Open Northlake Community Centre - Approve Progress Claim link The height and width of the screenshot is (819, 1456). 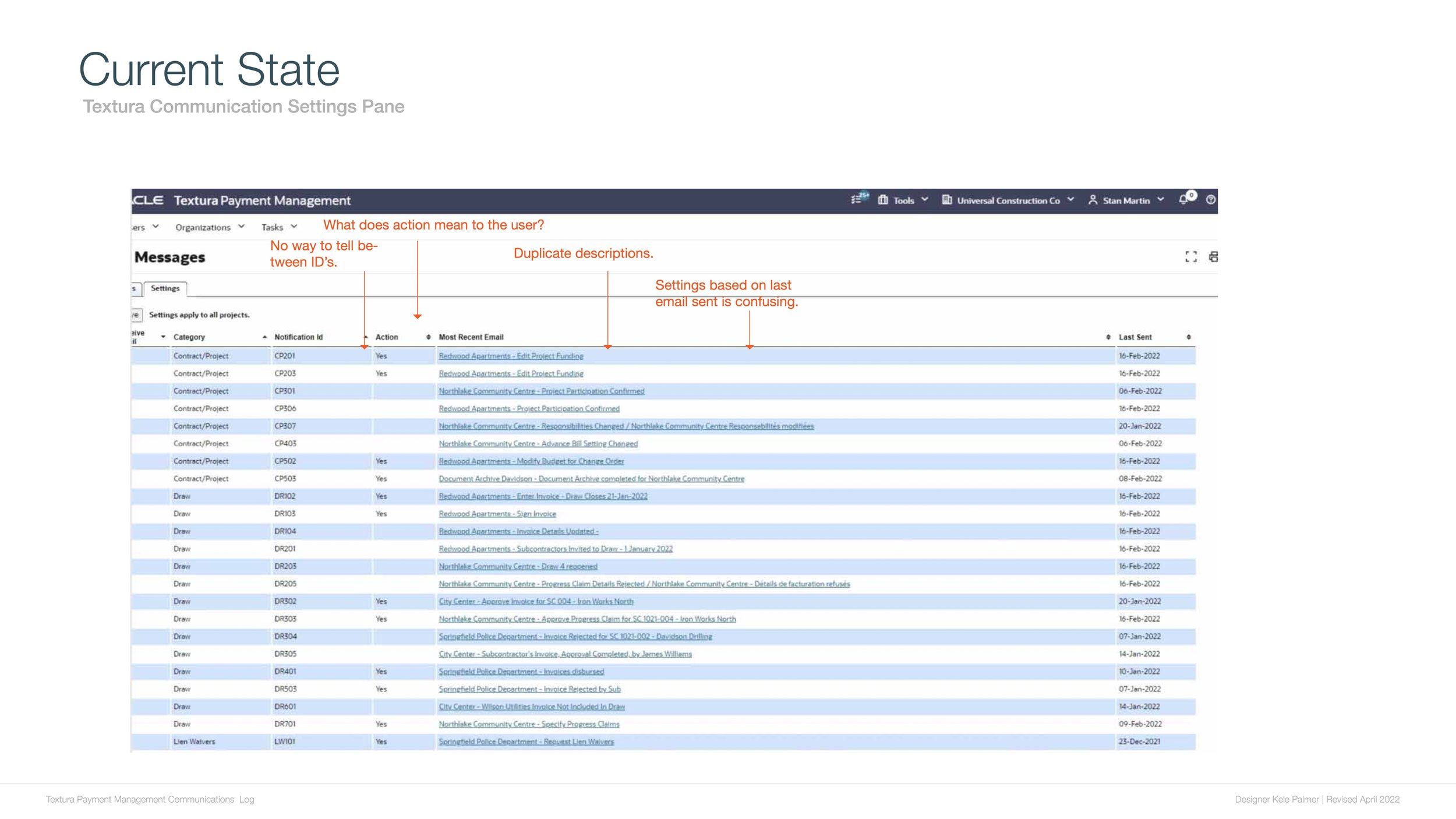(587, 619)
